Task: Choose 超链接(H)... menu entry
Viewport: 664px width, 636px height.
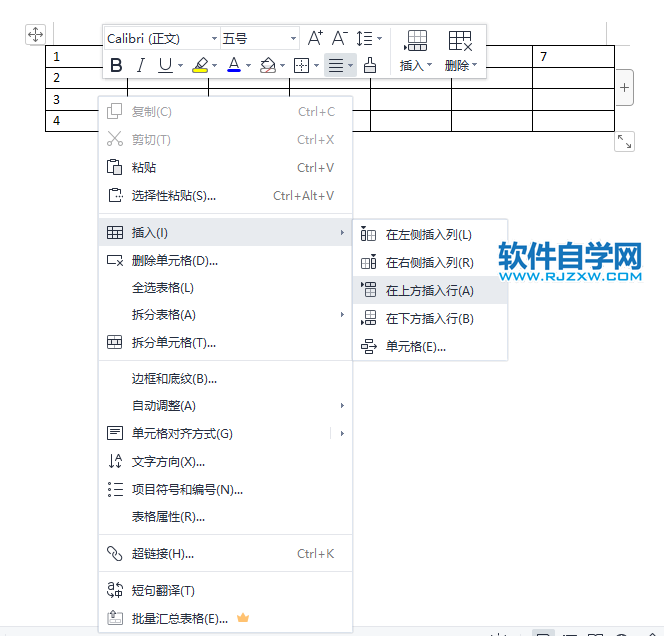Action: [x=225, y=553]
